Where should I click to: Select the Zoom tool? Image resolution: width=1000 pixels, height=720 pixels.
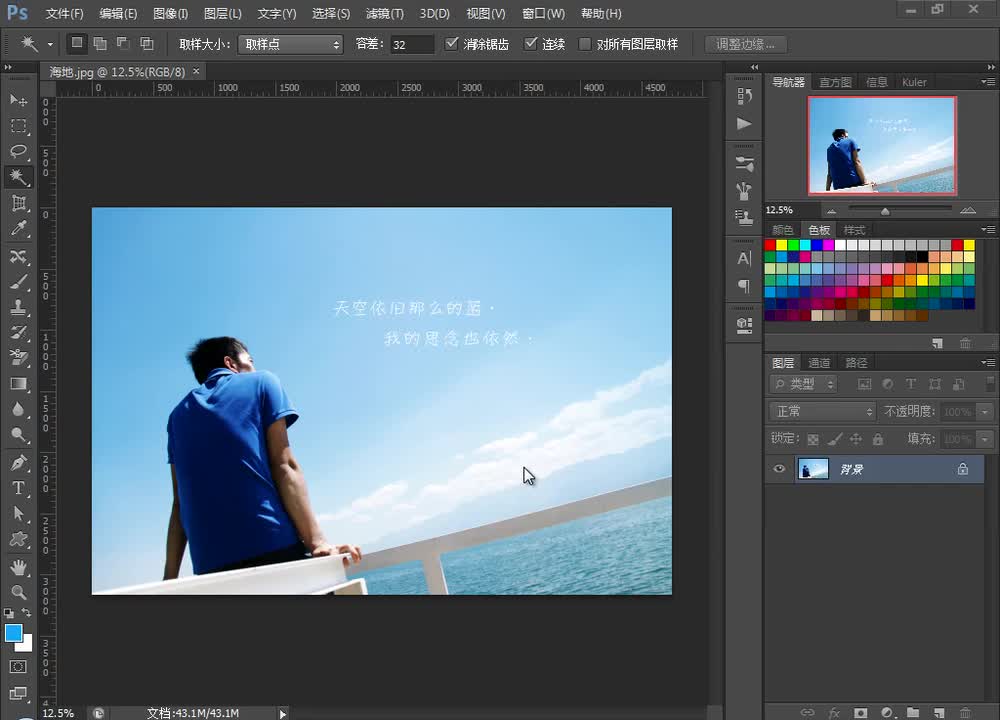[19, 592]
